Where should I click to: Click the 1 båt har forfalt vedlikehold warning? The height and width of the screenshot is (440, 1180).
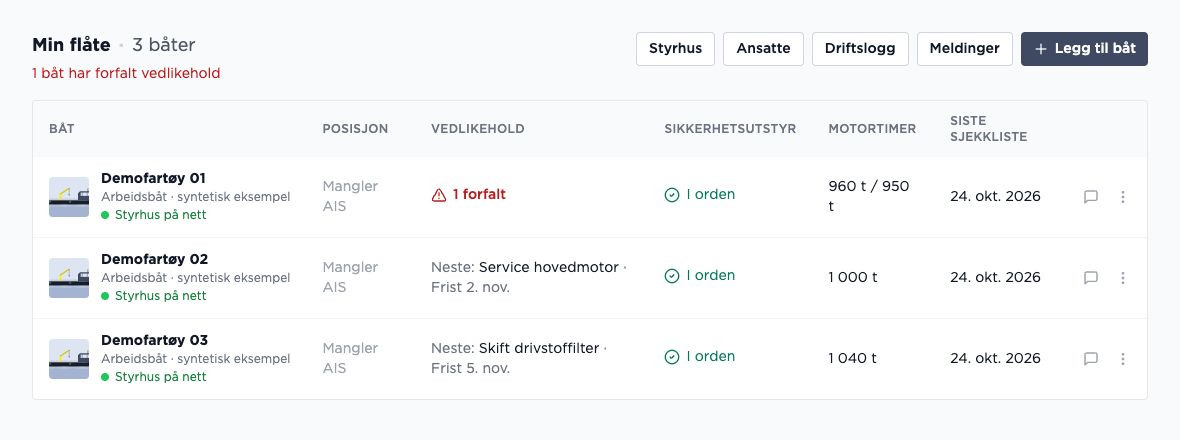click(x=126, y=74)
